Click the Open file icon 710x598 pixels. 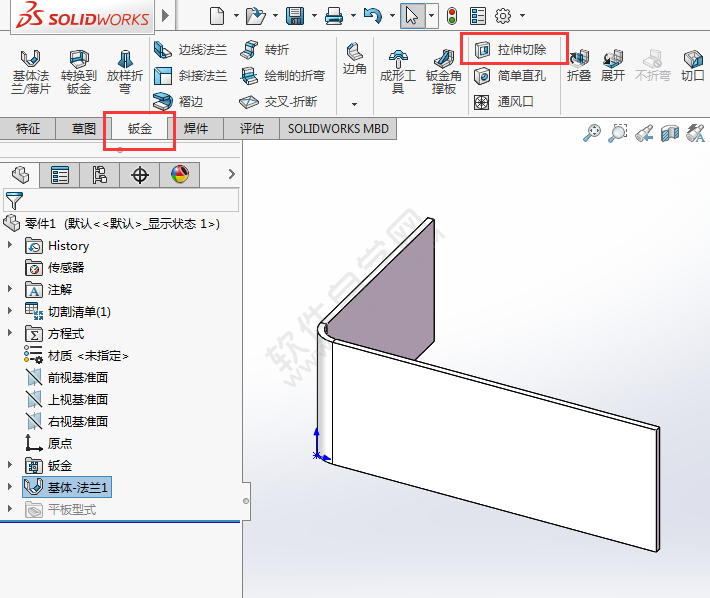click(255, 16)
